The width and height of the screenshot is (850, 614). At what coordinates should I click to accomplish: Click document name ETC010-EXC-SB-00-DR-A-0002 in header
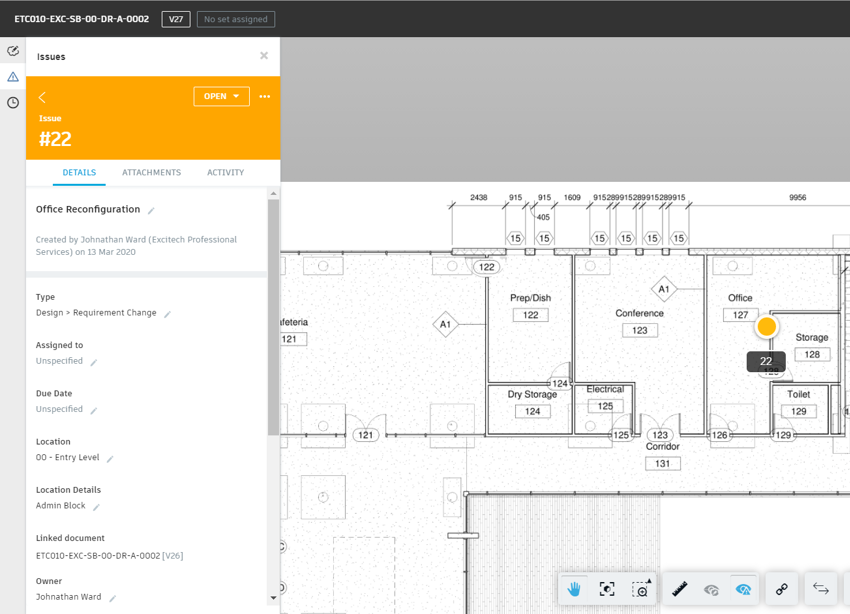tap(81, 19)
